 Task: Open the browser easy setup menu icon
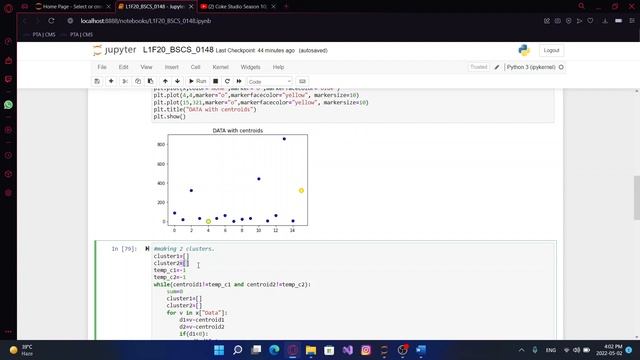632,21
